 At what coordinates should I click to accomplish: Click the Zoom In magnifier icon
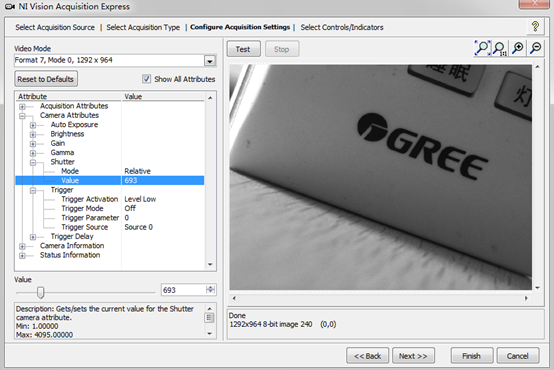point(518,48)
